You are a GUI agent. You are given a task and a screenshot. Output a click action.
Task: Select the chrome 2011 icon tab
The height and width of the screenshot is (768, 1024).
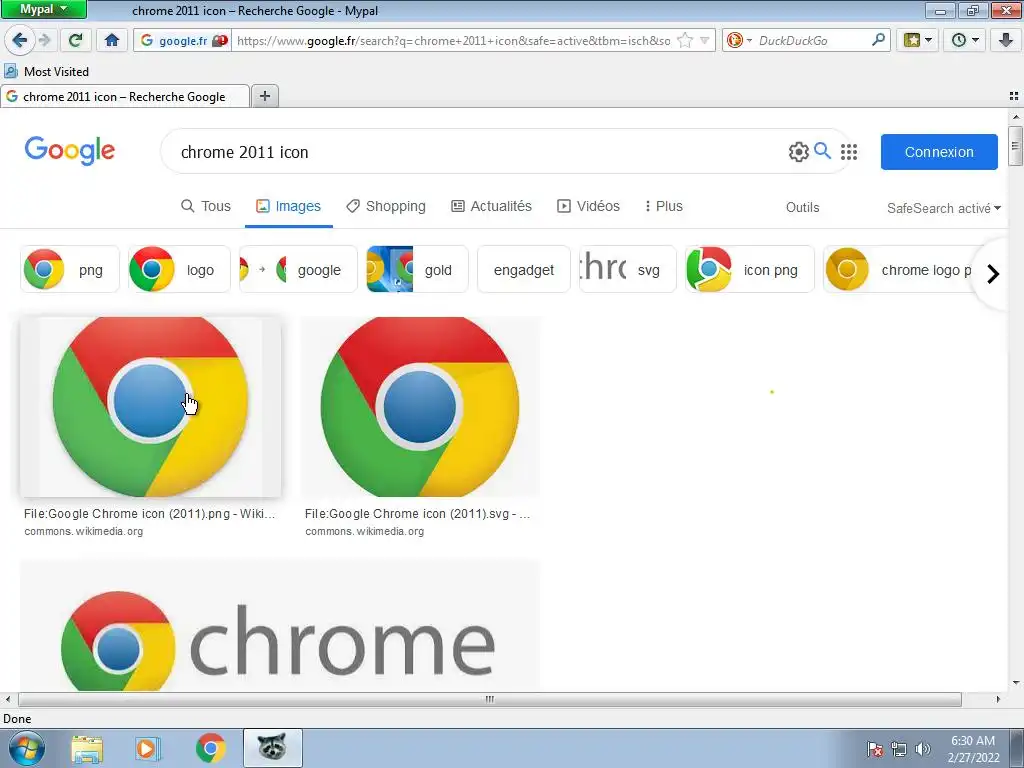coord(125,97)
